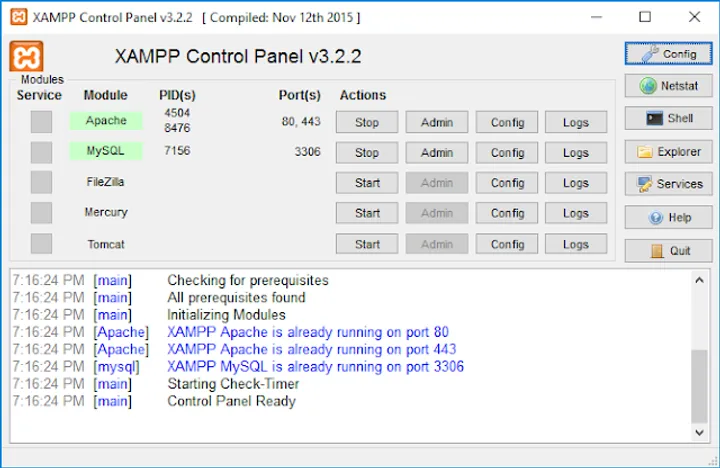Click the Mercury module label
The image size is (720, 468).
tap(106, 212)
